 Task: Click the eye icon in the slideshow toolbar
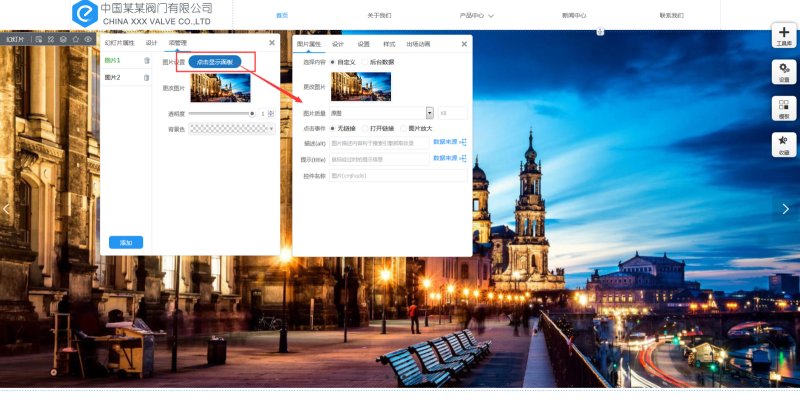click(88, 40)
